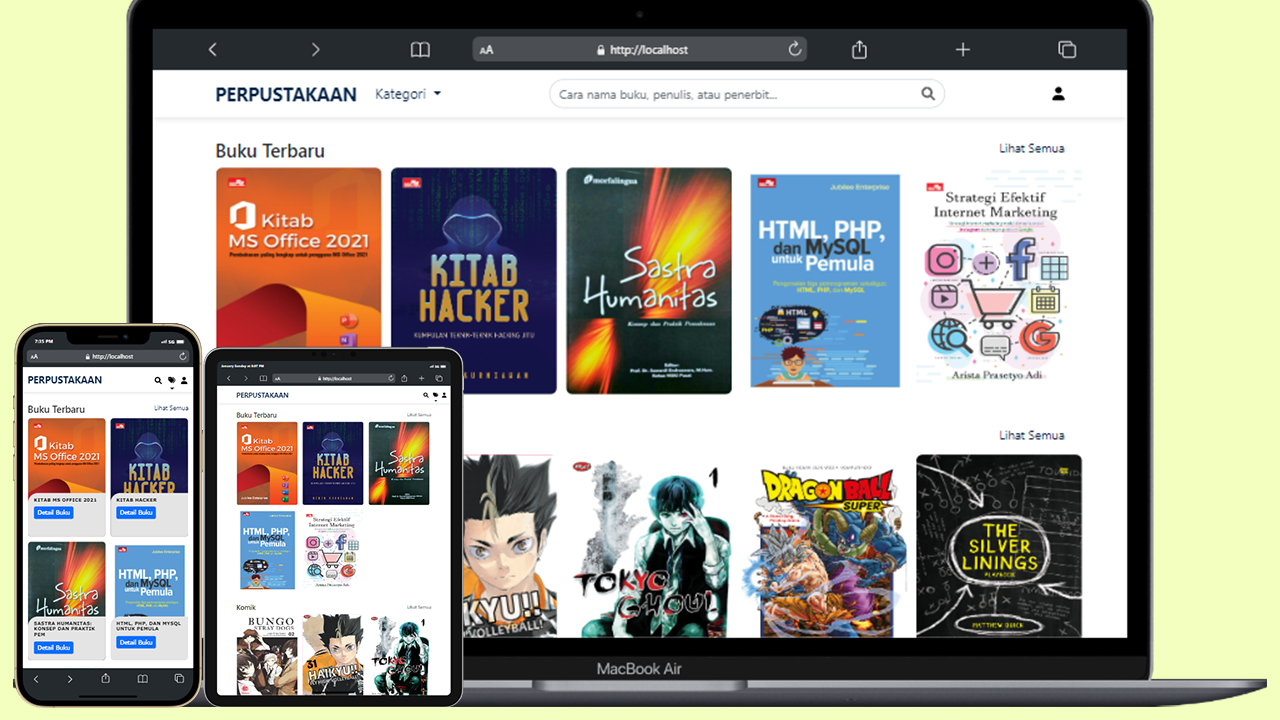The width and height of the screenshot is (1280, 720).
Task: Tap PERPUSTAKAAN logo on phone site
Action: pos(65,380)
